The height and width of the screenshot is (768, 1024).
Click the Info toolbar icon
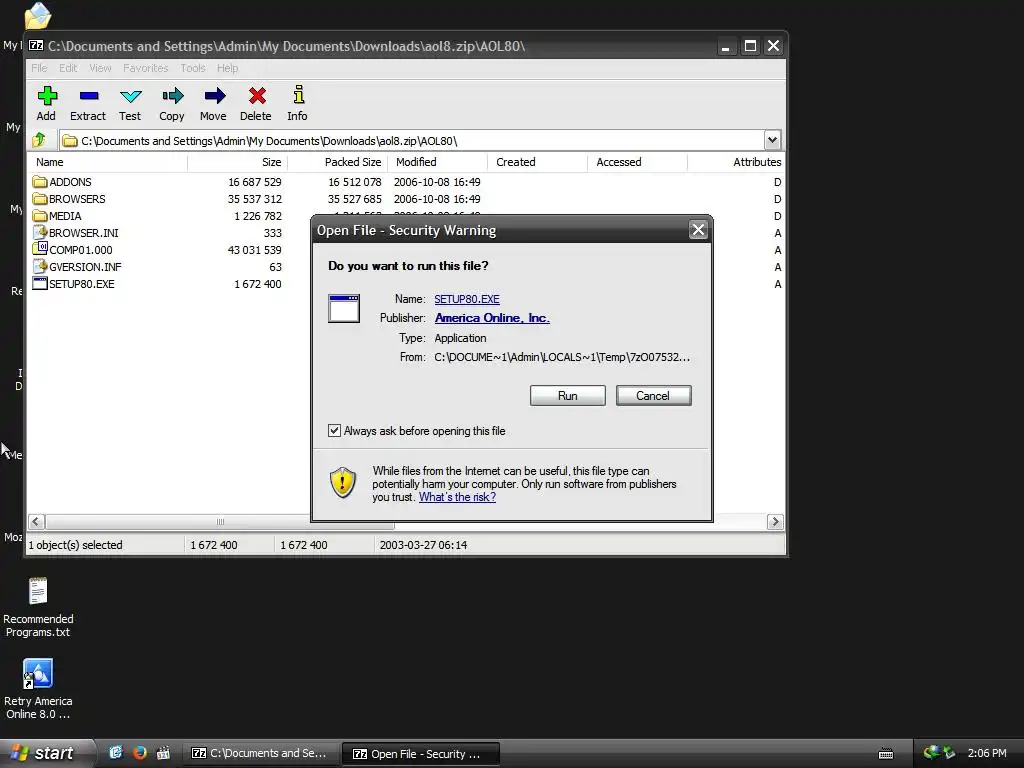point(298,95)
